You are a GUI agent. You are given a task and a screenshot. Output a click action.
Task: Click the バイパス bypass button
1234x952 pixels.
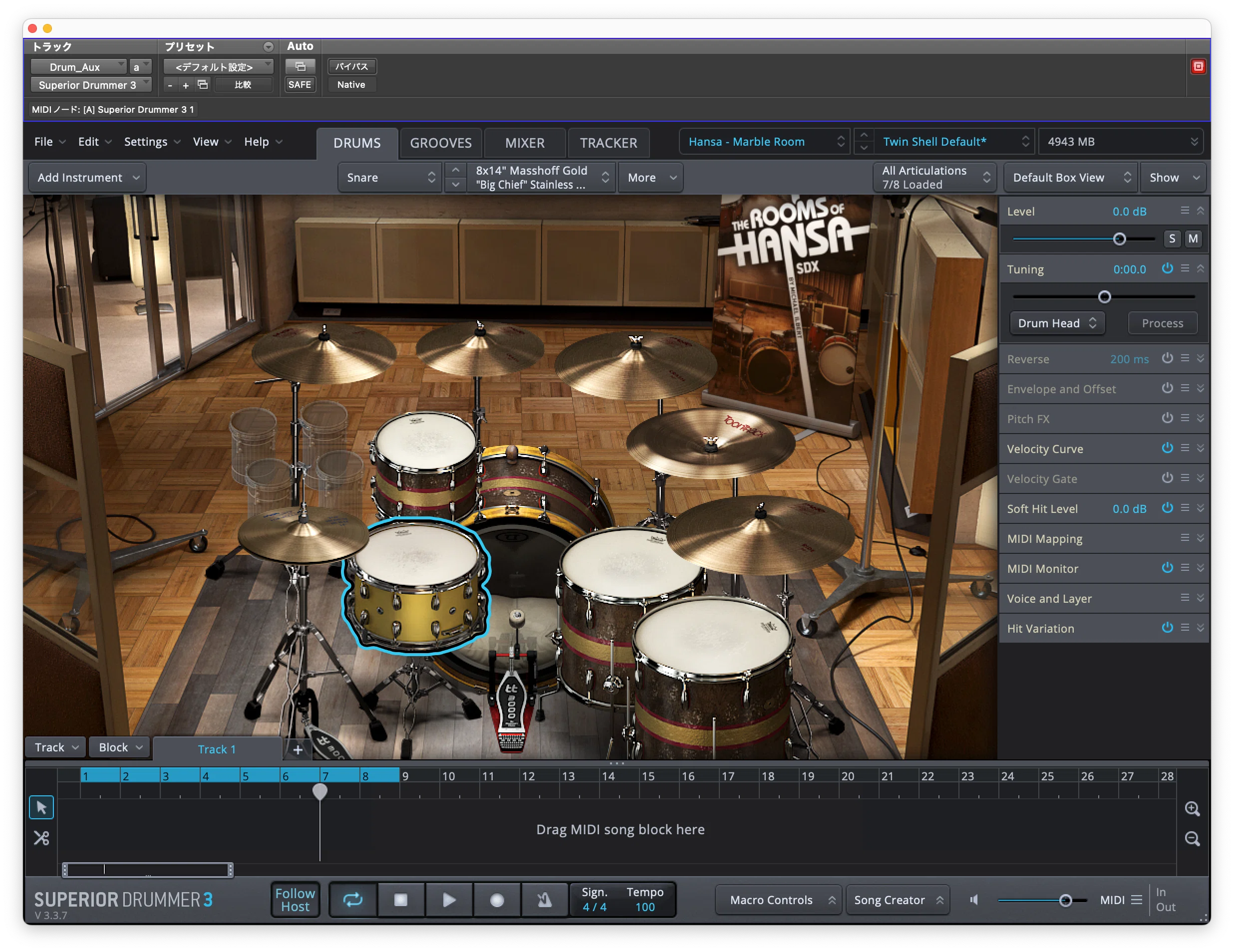click(x=351, y=67)
